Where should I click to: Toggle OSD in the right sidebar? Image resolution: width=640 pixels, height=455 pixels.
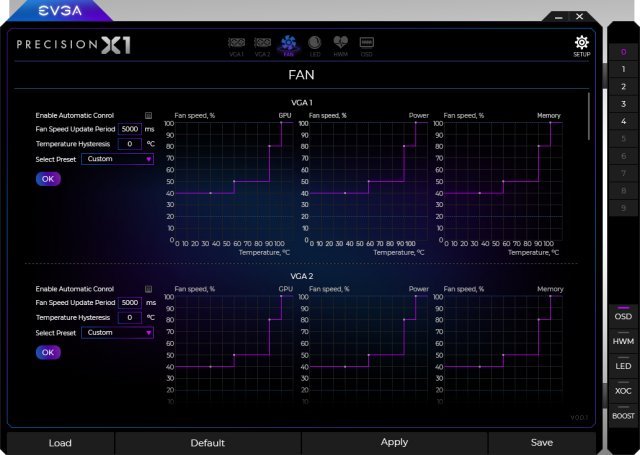click(x=623, y=316)
